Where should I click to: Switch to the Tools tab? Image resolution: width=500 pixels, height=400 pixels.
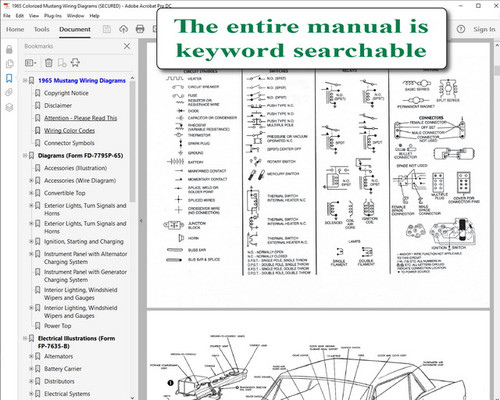click(42, 29)
